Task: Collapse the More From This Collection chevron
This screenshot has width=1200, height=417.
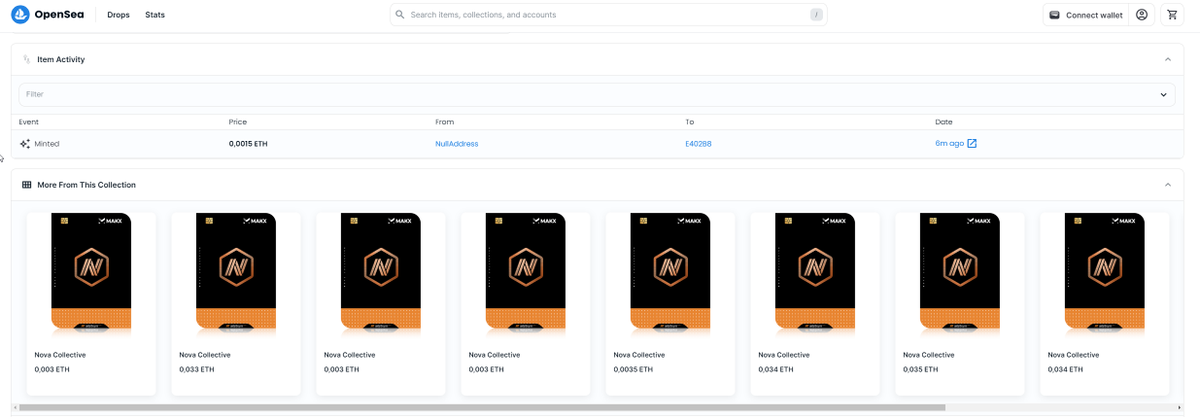Action: tap(1167, 185)
